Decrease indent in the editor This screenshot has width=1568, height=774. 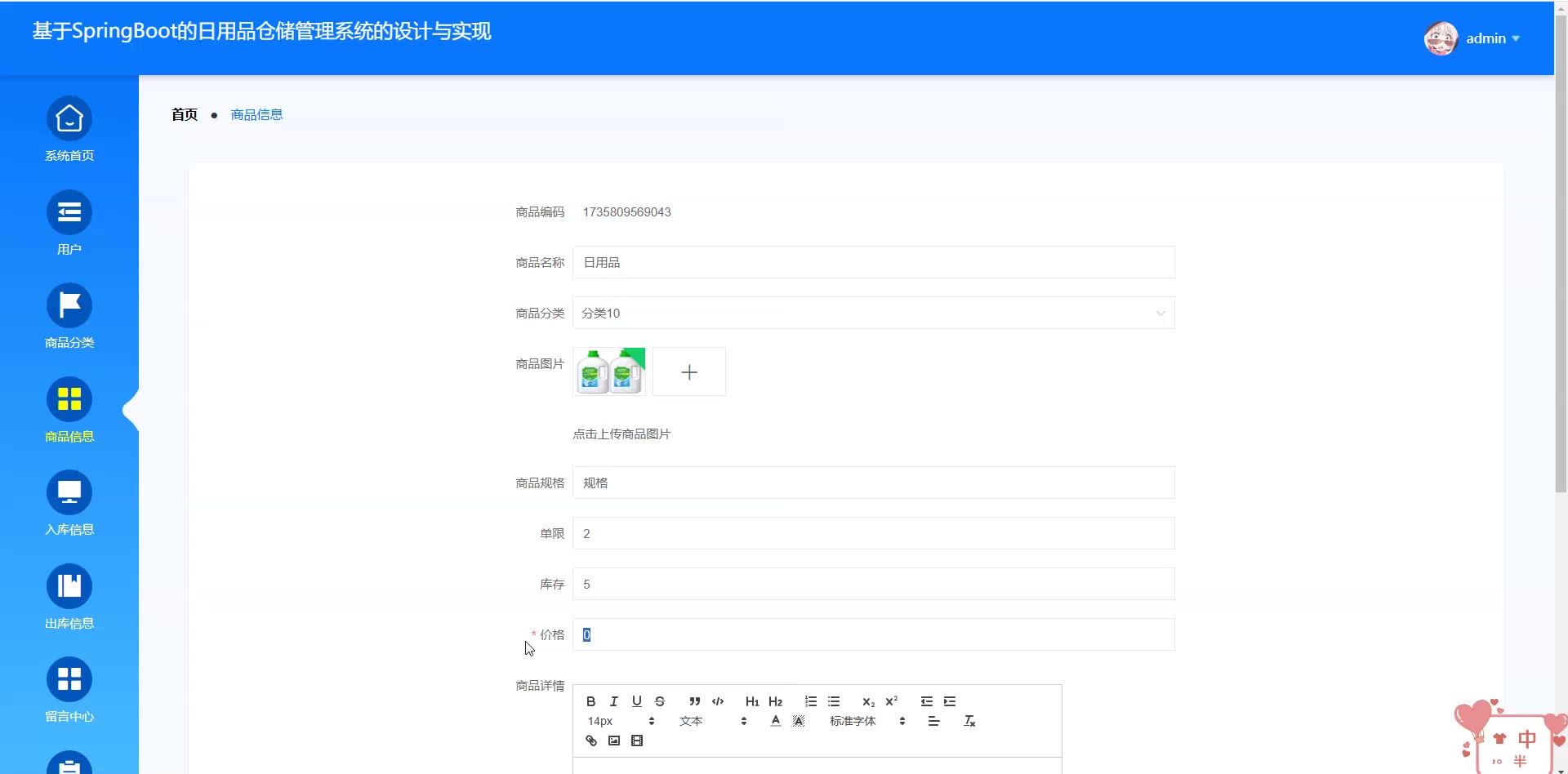coord(926,701)
